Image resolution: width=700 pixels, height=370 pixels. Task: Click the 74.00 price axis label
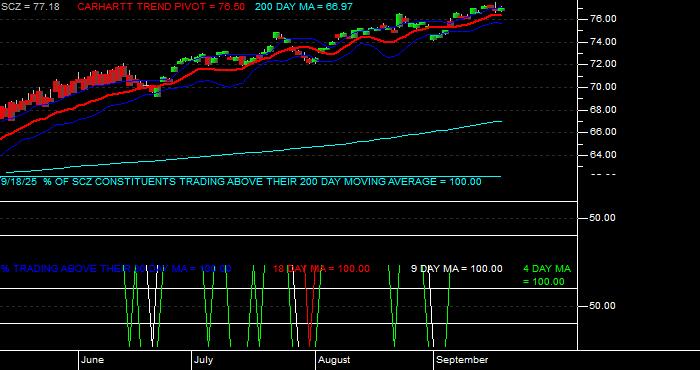(x=603, y=42)
